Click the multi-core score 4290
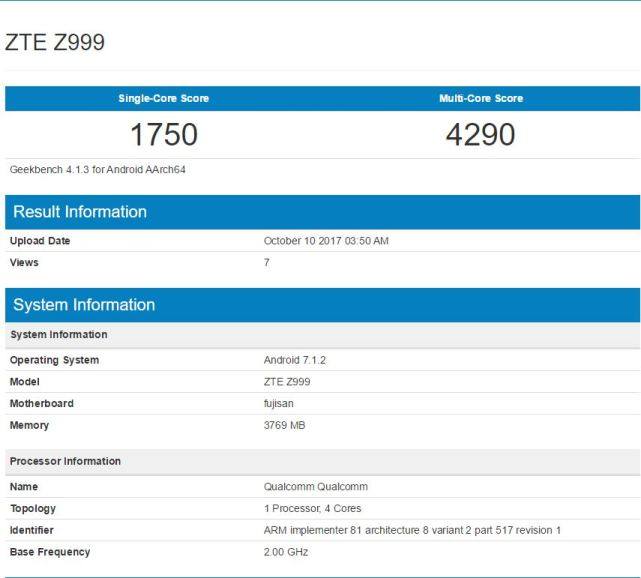The height and width of the screenshot is (578, 641). 480,134
